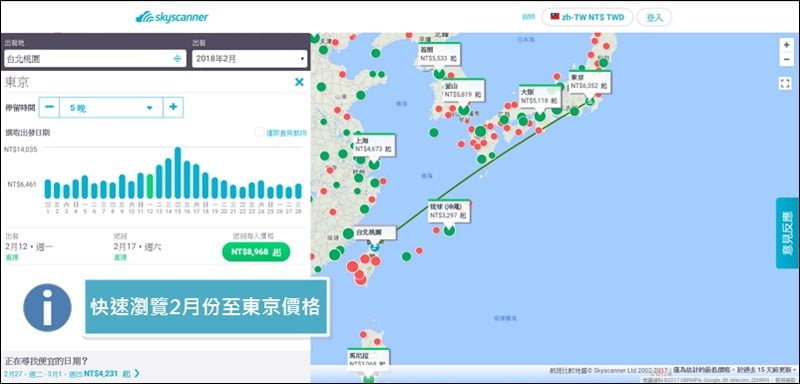The height and width of the screenshot is (384, 800).
Task: Click the Skyscanner logo
Action: click(172, 17)
